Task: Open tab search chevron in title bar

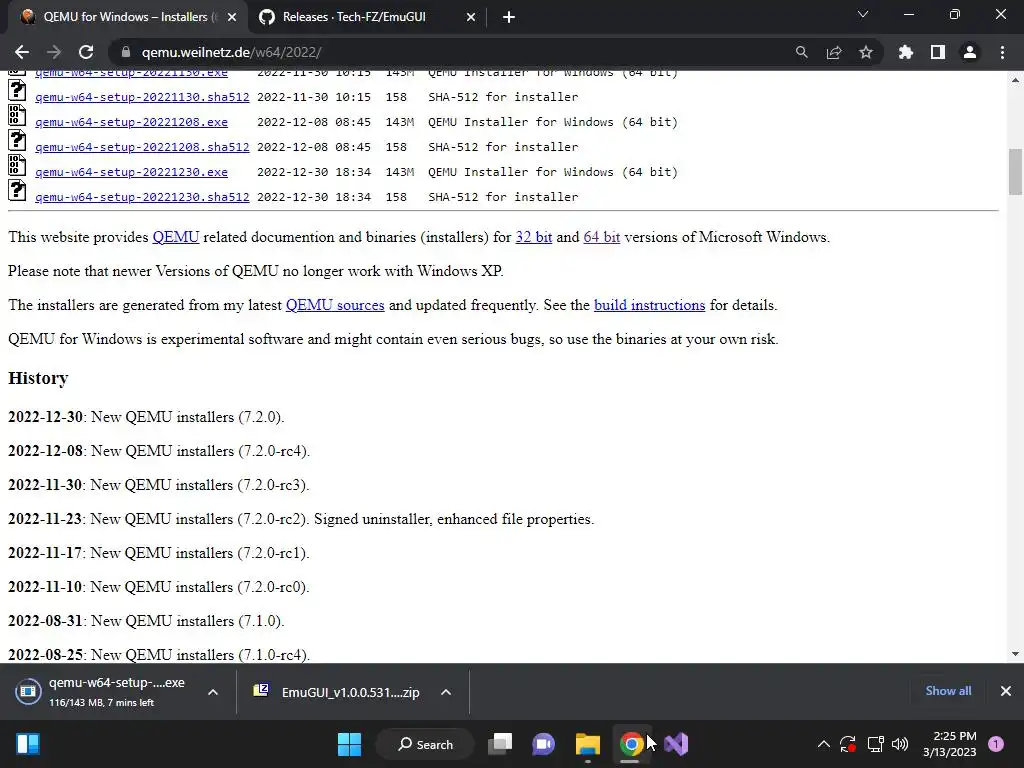Action: [863, 14]
